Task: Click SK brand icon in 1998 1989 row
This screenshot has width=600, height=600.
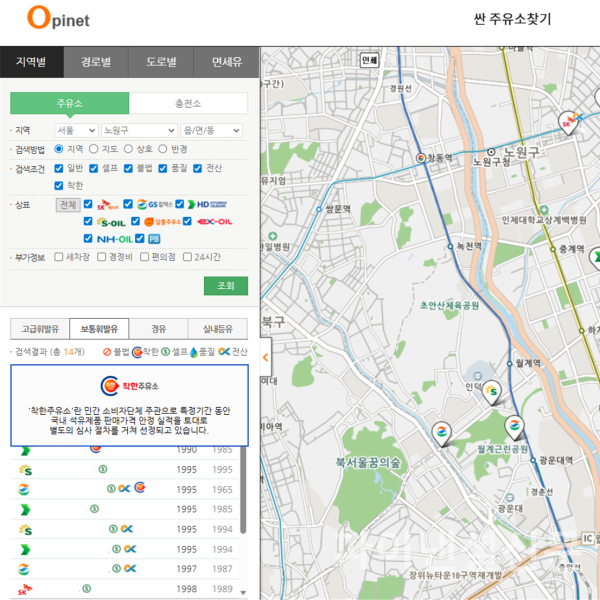Action: [x=25, y=589]
